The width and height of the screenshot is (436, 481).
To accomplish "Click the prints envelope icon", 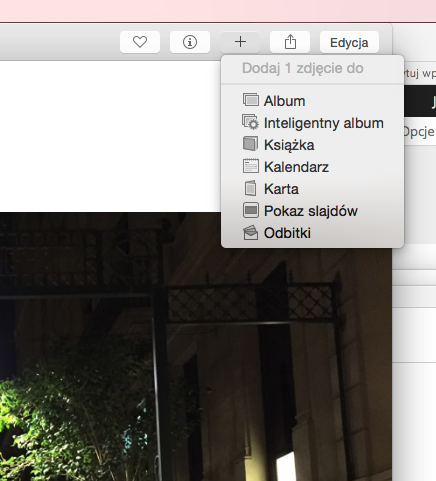I will click(x=251, y=233).
